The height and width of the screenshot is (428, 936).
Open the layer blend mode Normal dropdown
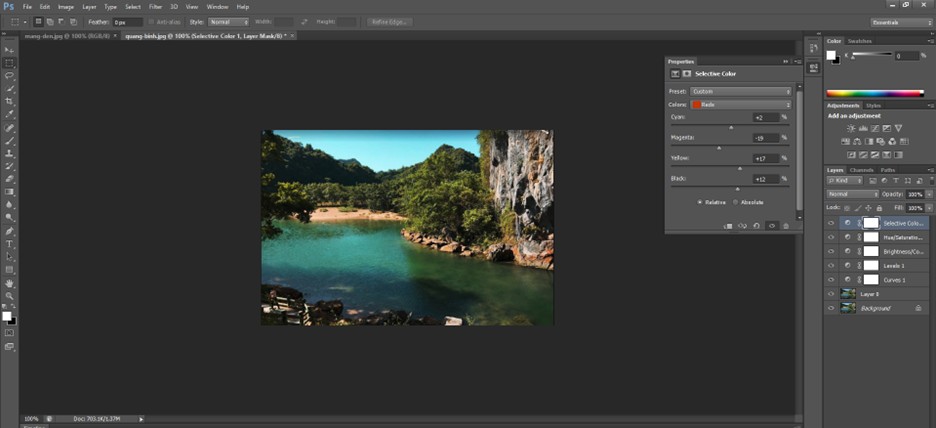[852, 195]
